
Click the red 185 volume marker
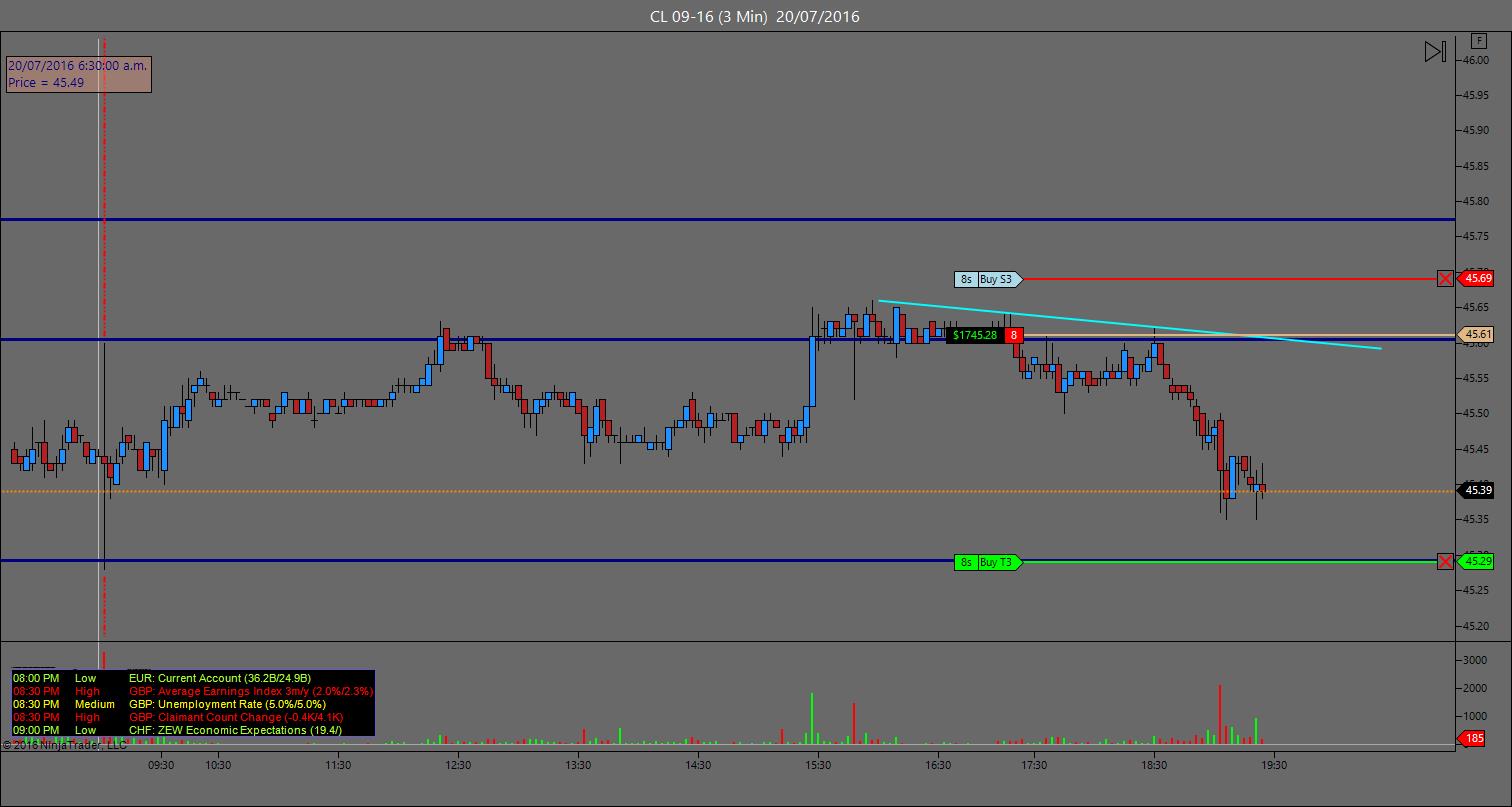[1473, 739]
